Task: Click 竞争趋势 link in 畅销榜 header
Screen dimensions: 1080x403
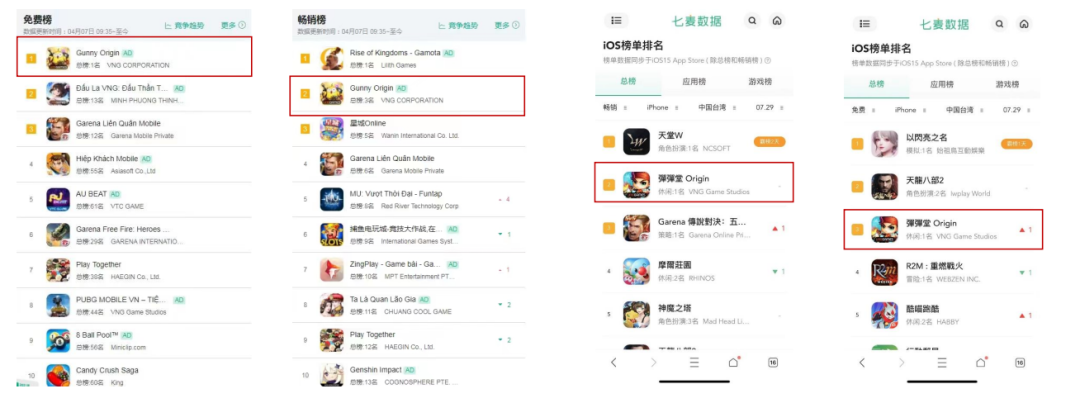Action: coord(457,25)
